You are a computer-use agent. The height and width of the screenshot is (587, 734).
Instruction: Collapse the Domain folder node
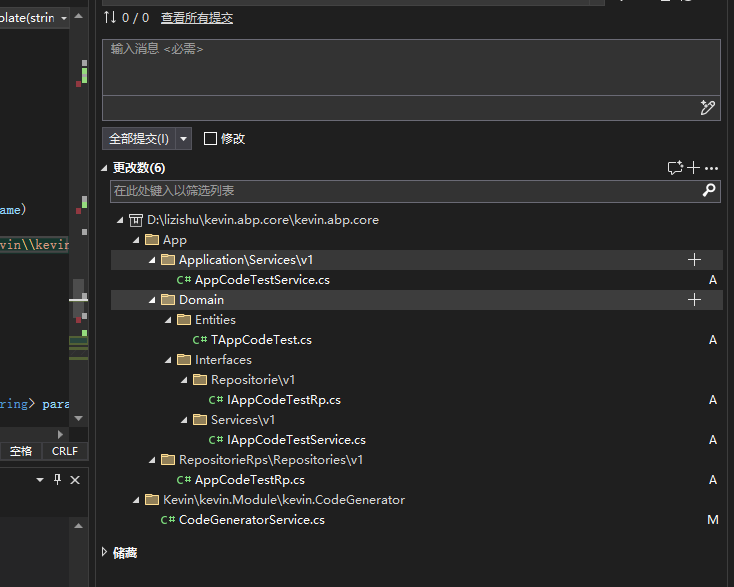[x=152, y=300]
